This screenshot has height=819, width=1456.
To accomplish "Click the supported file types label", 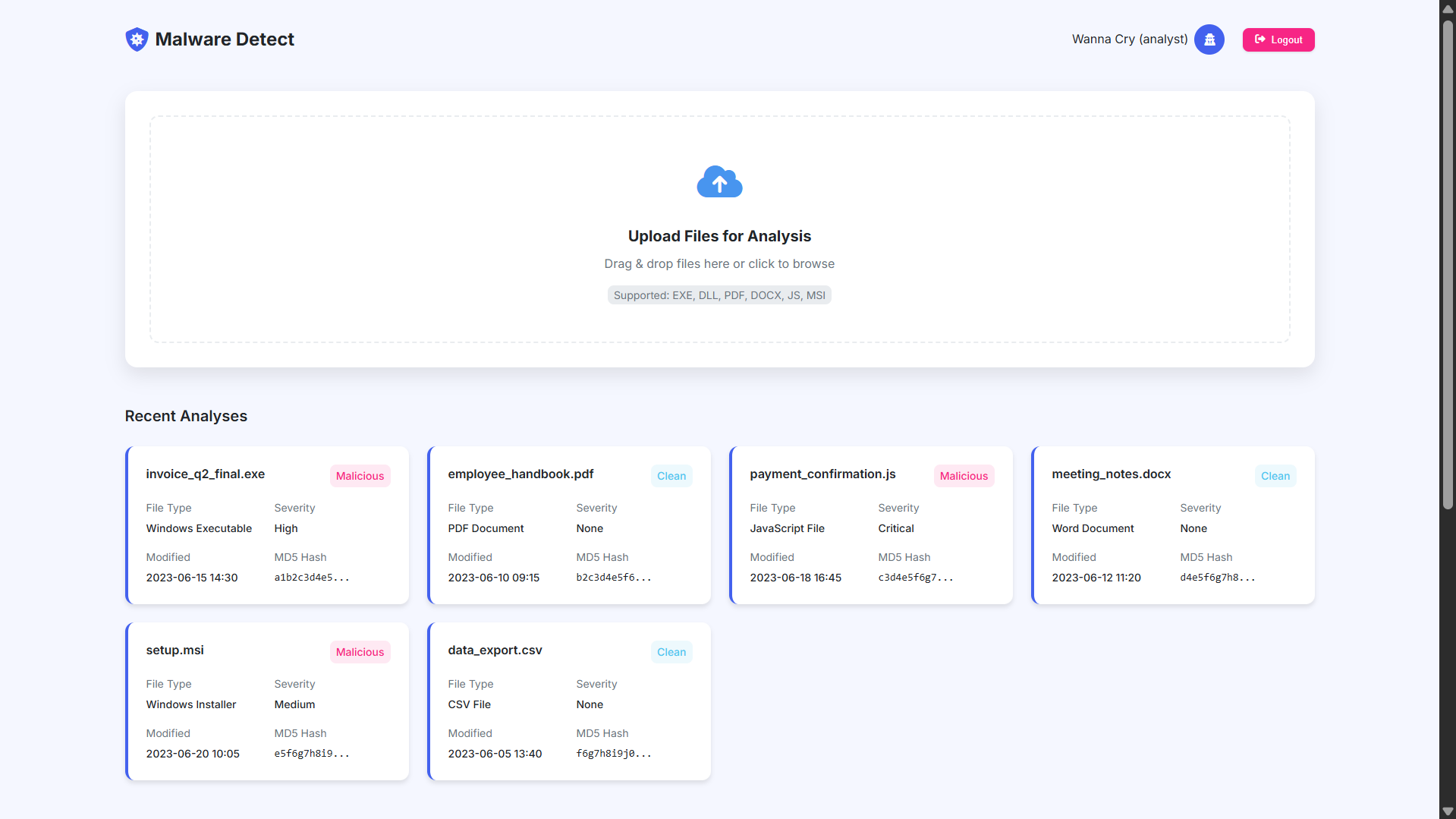I will pos(719,295).
